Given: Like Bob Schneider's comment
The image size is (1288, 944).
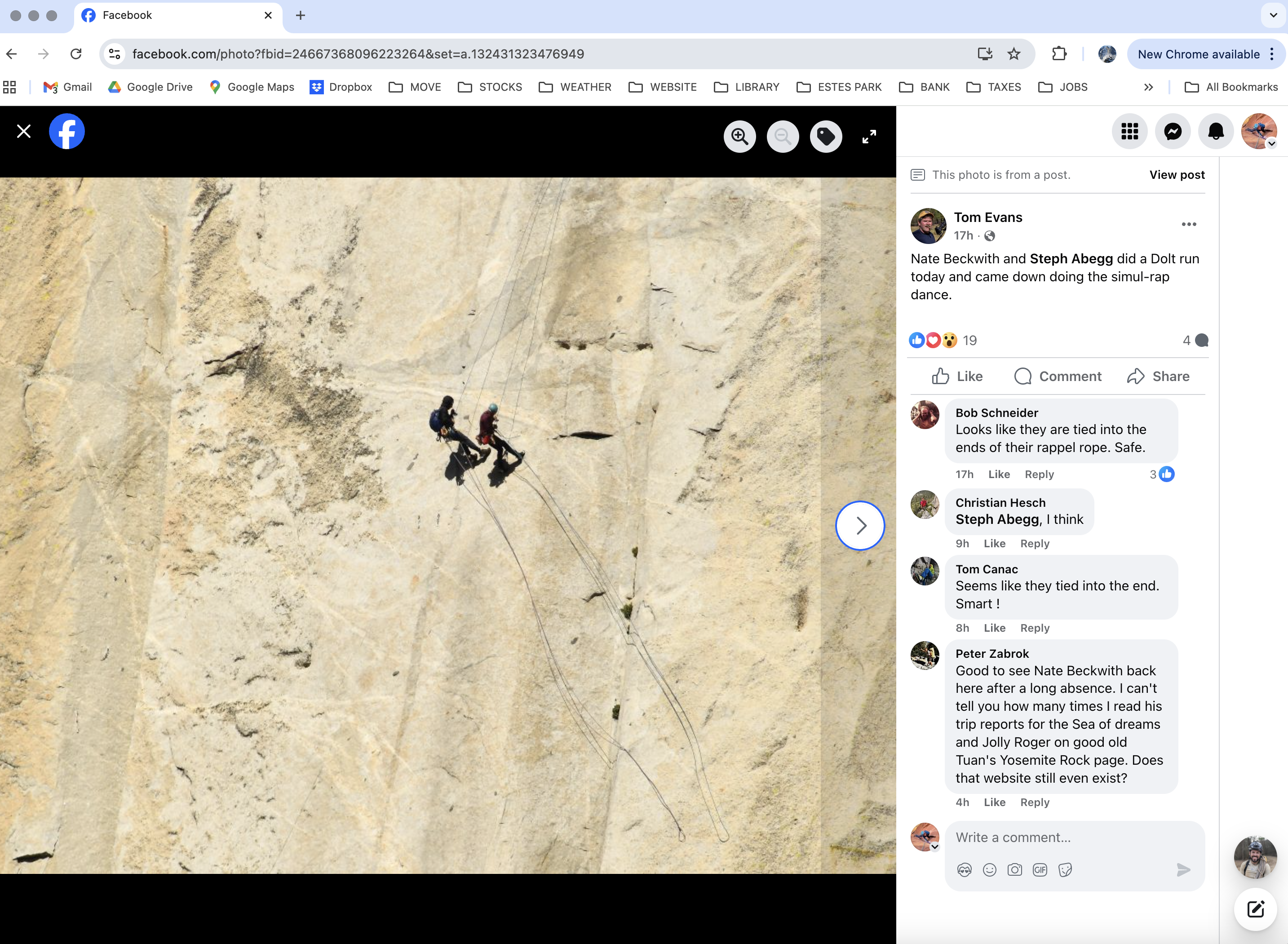Looking at the screenshot, I should click(x=999, y=474).
